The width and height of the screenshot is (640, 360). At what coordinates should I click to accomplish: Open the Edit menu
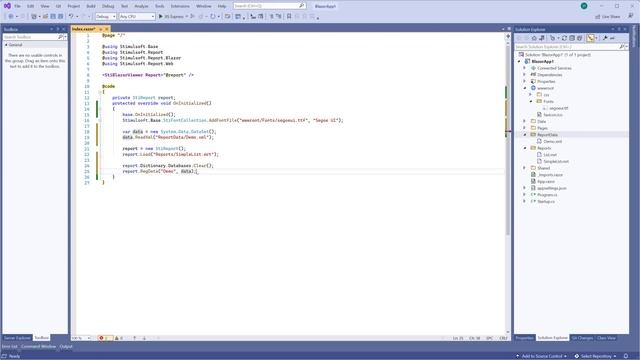click(31, 6)
